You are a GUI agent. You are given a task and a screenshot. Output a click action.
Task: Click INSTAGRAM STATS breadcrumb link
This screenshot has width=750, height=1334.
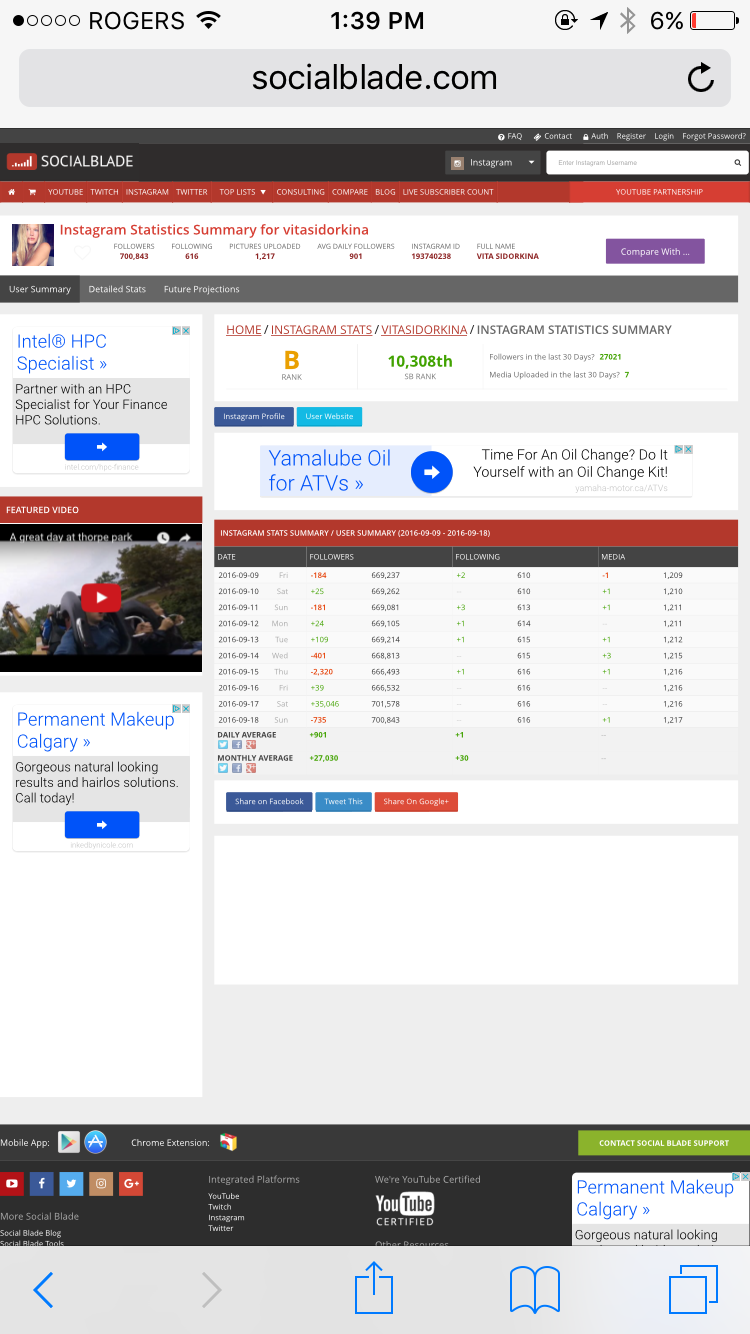tap(321, 329)
